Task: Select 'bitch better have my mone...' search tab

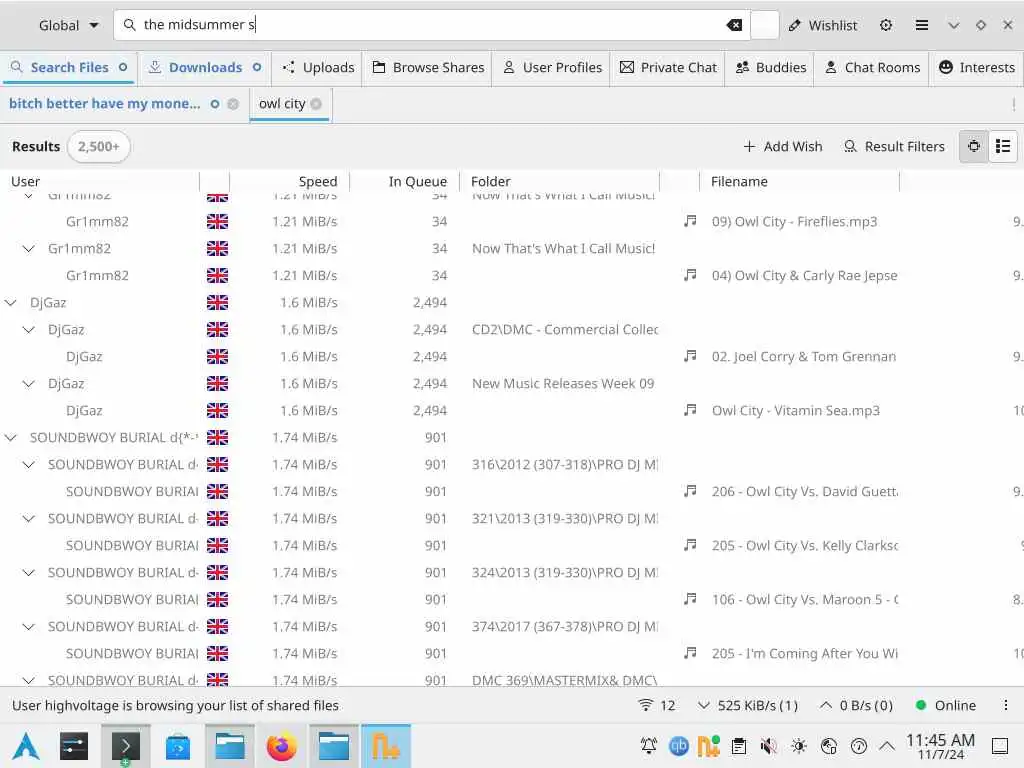Action: [x=104, y=104]
